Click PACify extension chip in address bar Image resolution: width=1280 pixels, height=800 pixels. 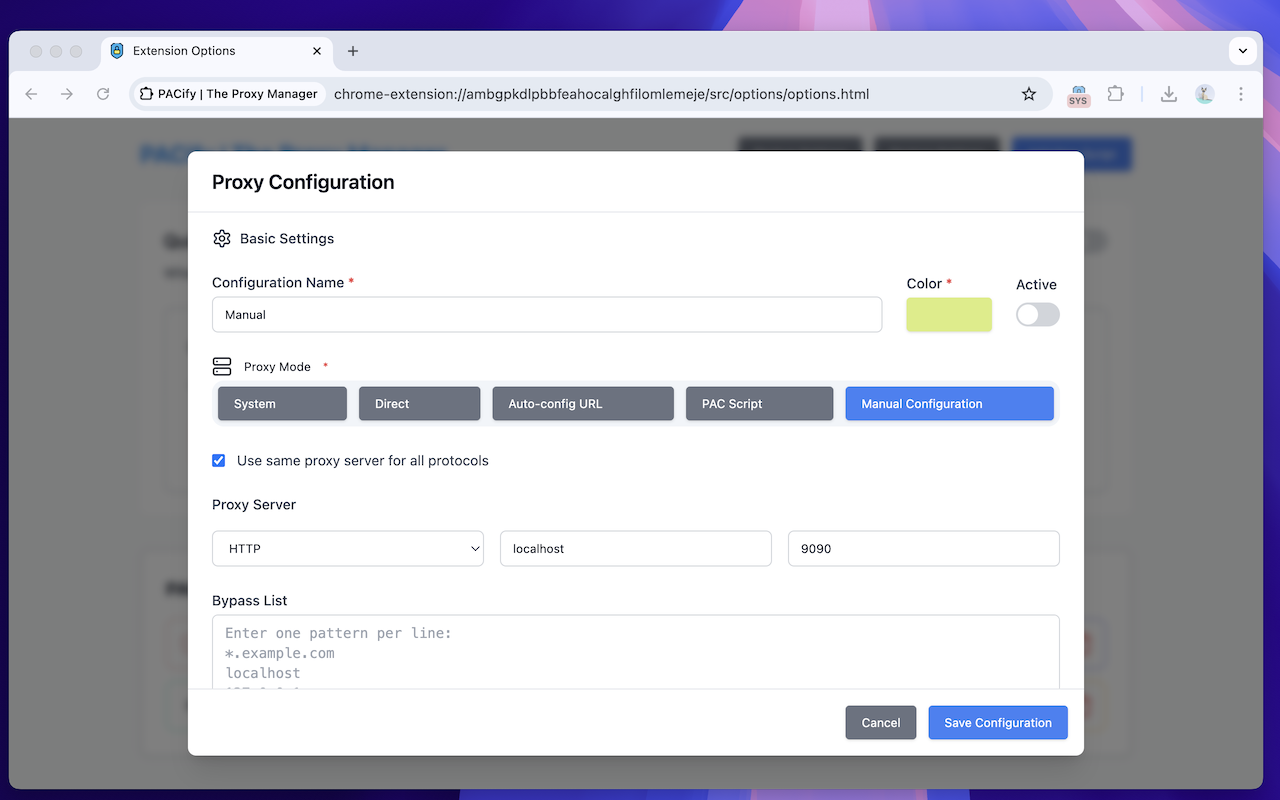tap(229, 94)
